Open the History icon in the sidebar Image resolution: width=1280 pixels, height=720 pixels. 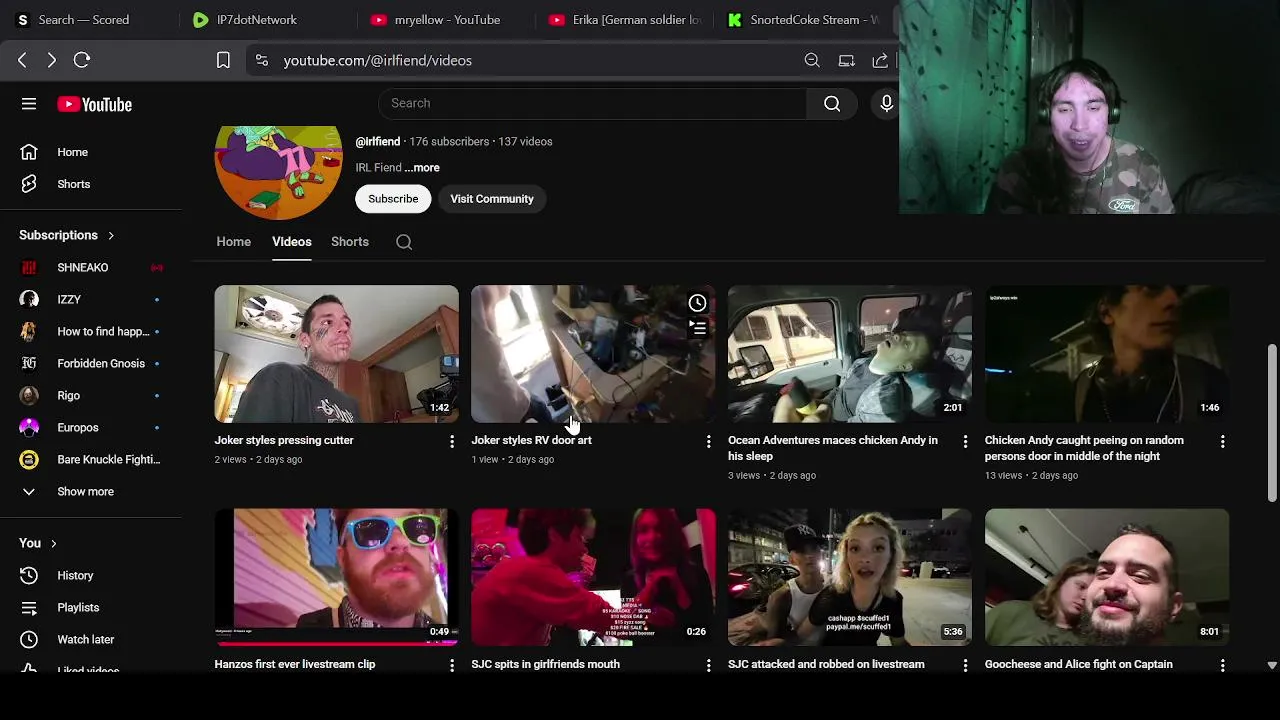click(29, 575)
